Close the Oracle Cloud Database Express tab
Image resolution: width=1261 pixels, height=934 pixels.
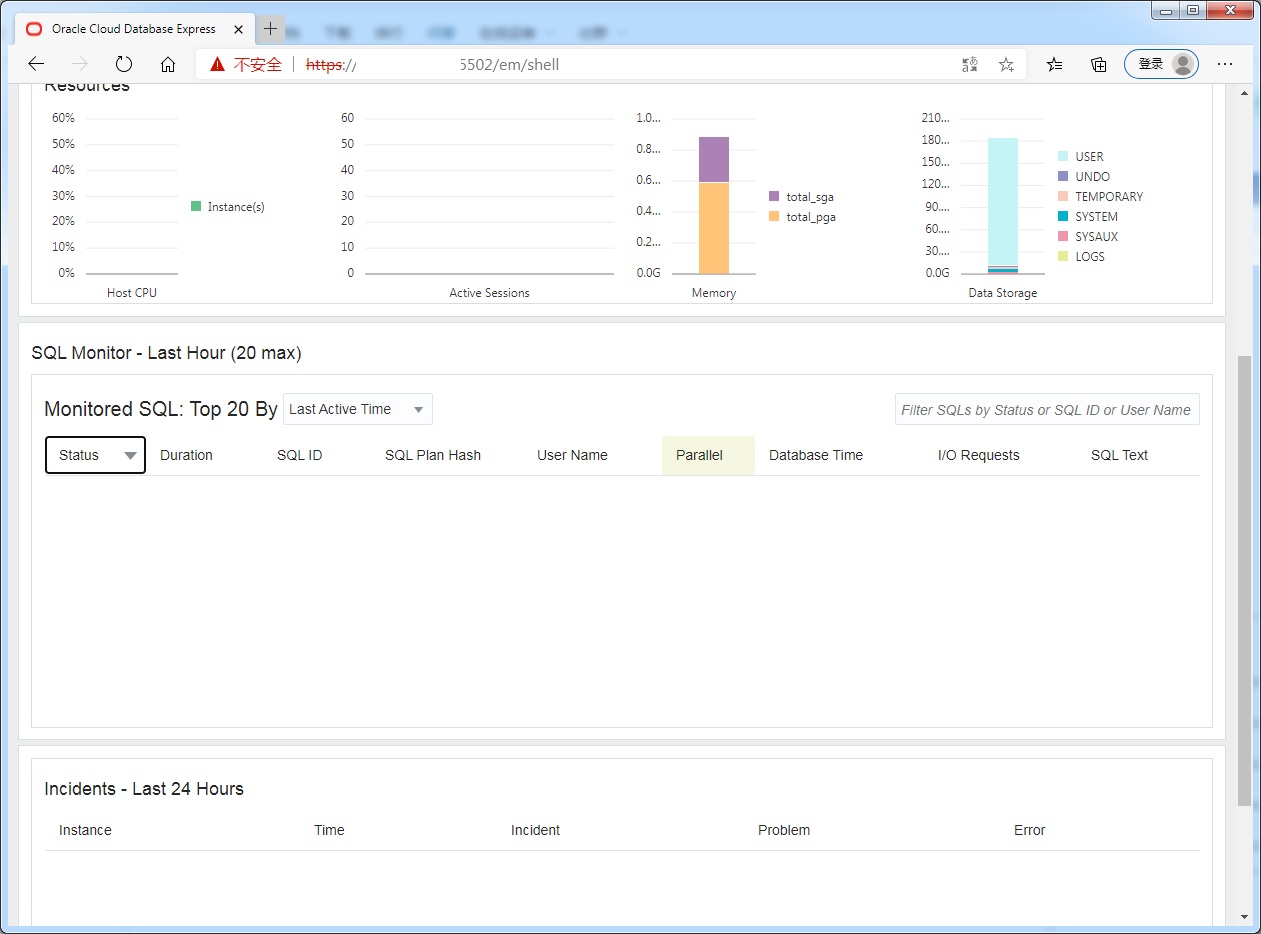click(x=238, y=29)
